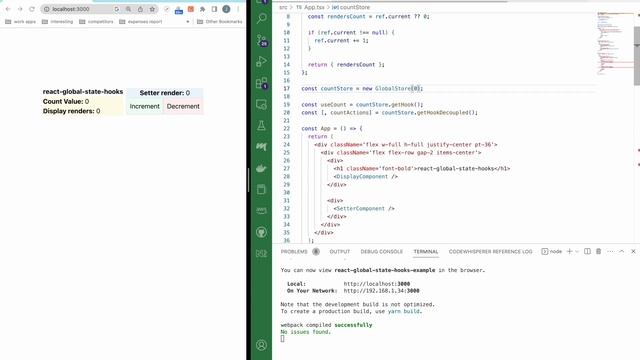Open Source Control view with pending changes badge
Image resolution: width=640 pixels, height=360 pixels.
pyautogui.click(x=262, y=40)
